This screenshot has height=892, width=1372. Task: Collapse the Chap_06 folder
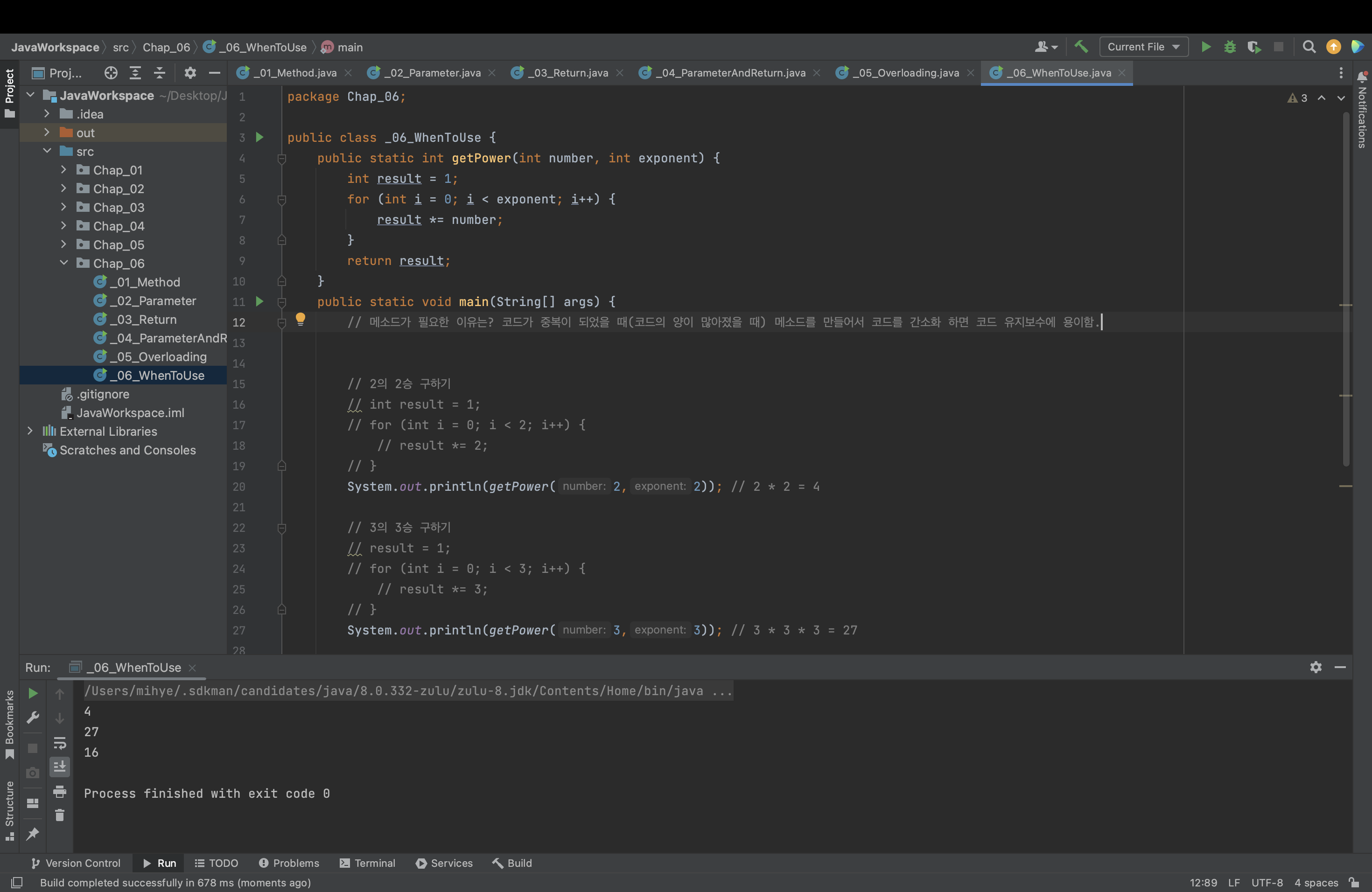click(x=63, y=263)
